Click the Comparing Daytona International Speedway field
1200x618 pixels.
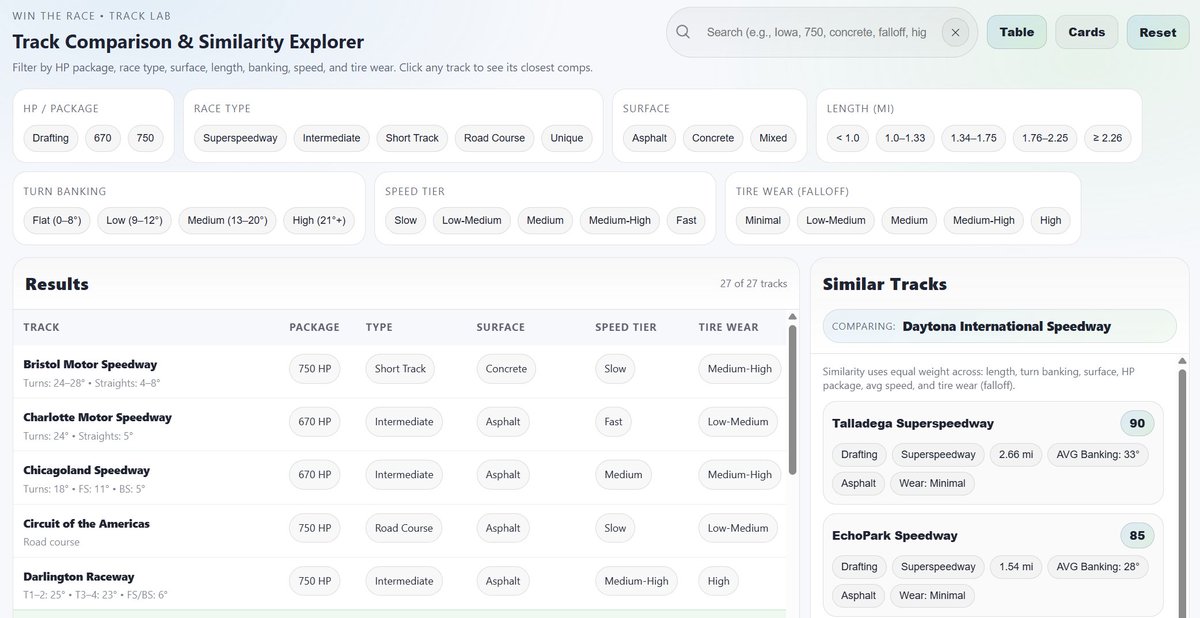pyautogui.click(x=999, y=326)
